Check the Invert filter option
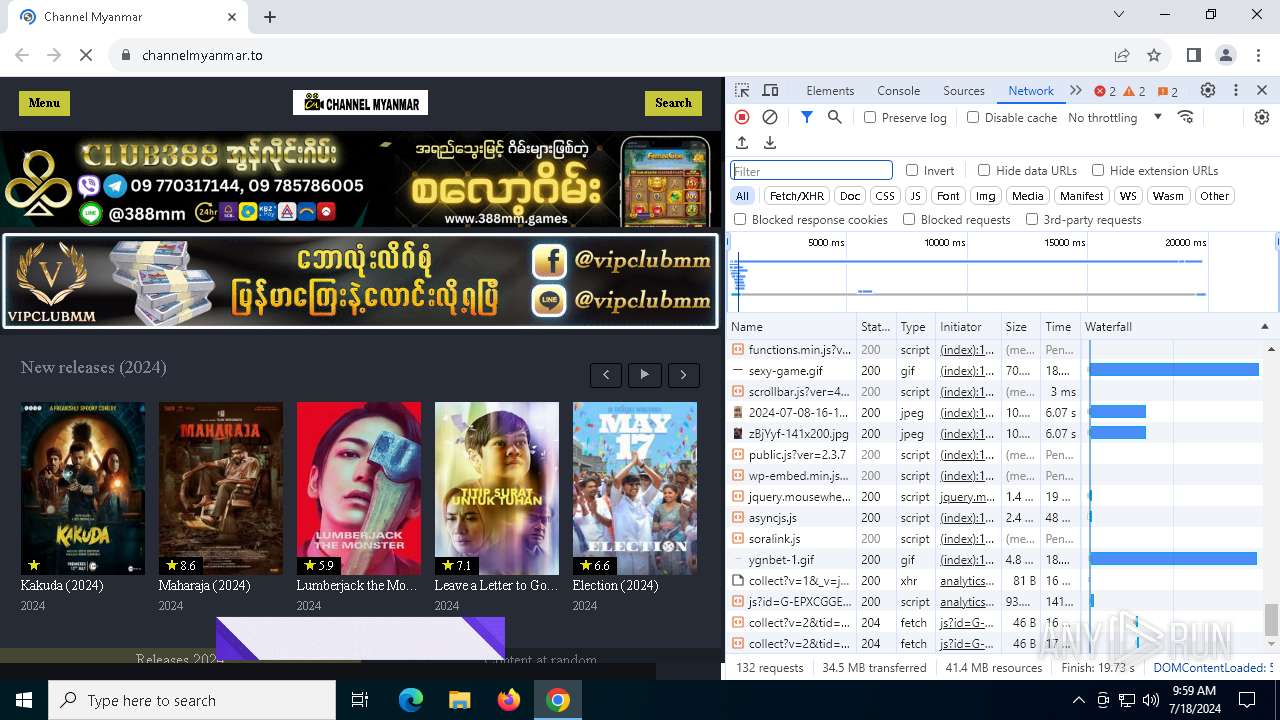The image size is (1280, 720). pyautogui.click(x=912, y=170)
